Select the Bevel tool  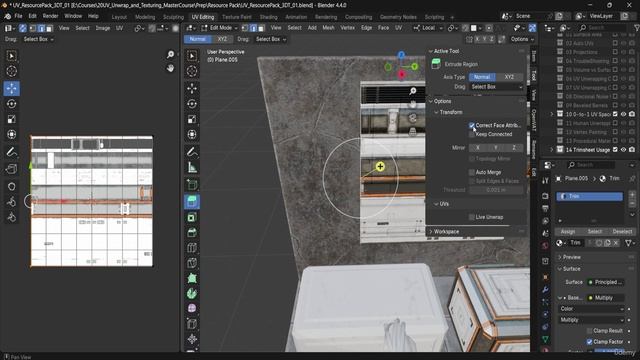click(192, 233)
